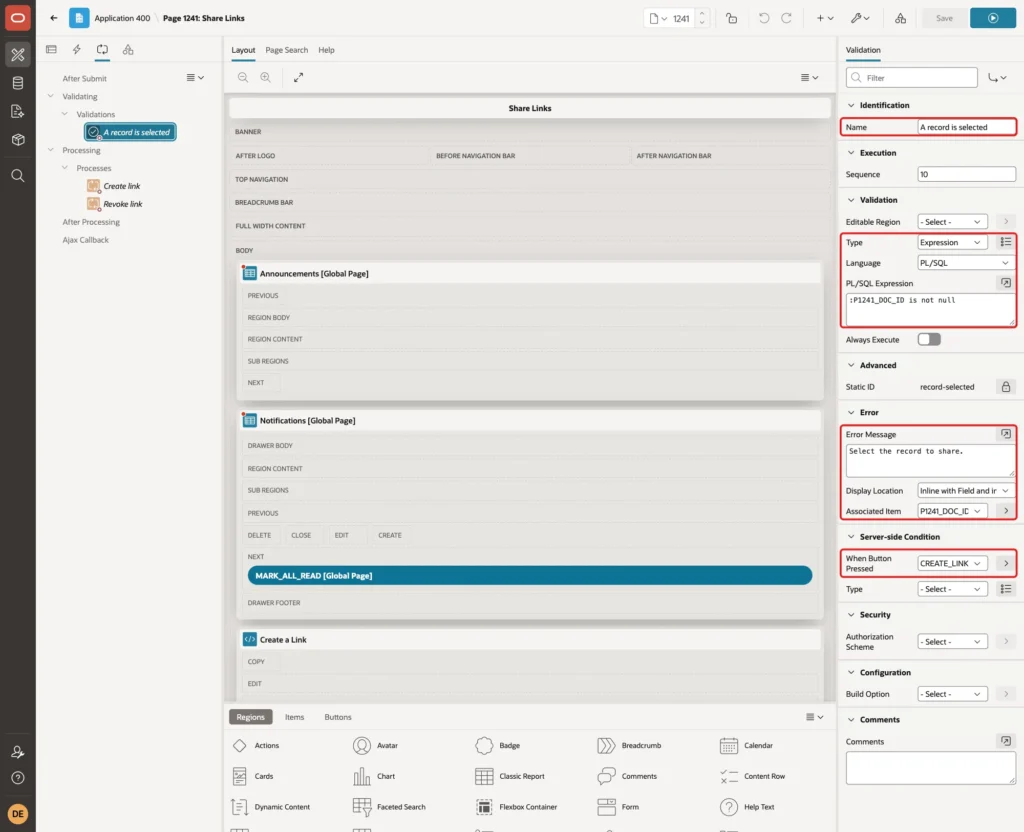Open the Create plus menu
Viewport: 1024px width, 832px height.
824,18
